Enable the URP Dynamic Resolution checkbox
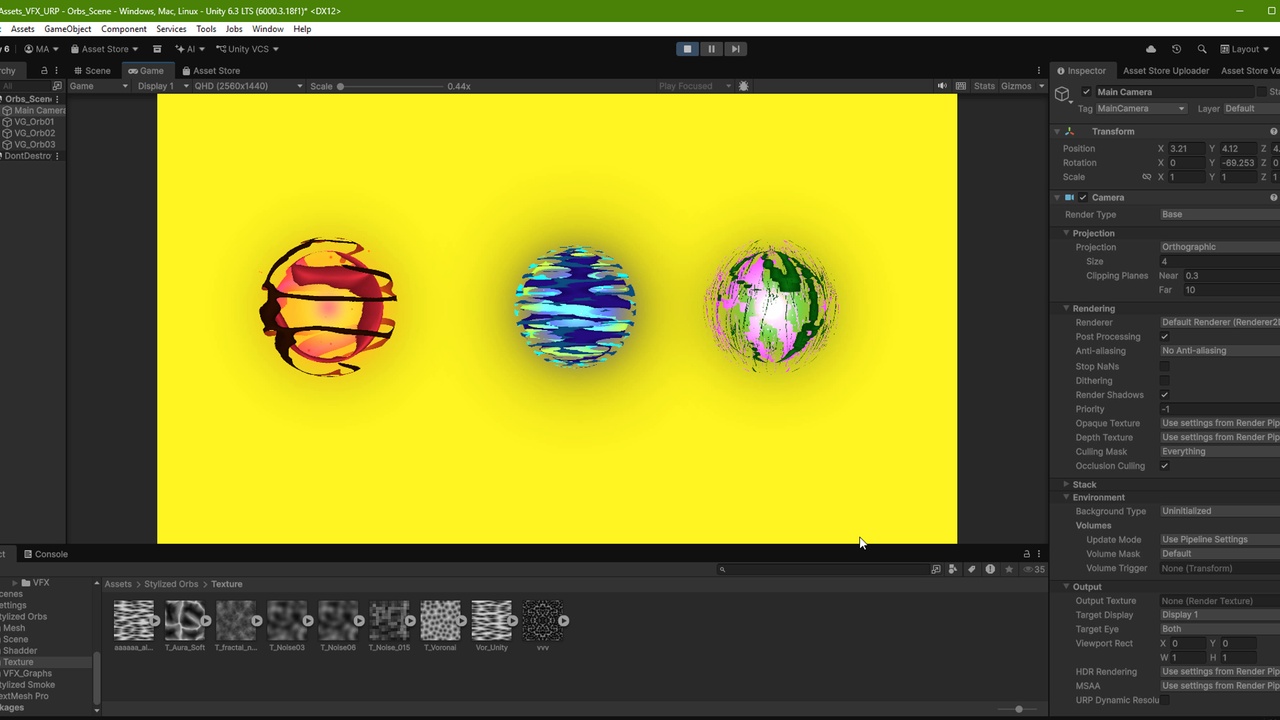1280x720 pixels. pyautogui.click(x=1165, y=700)
